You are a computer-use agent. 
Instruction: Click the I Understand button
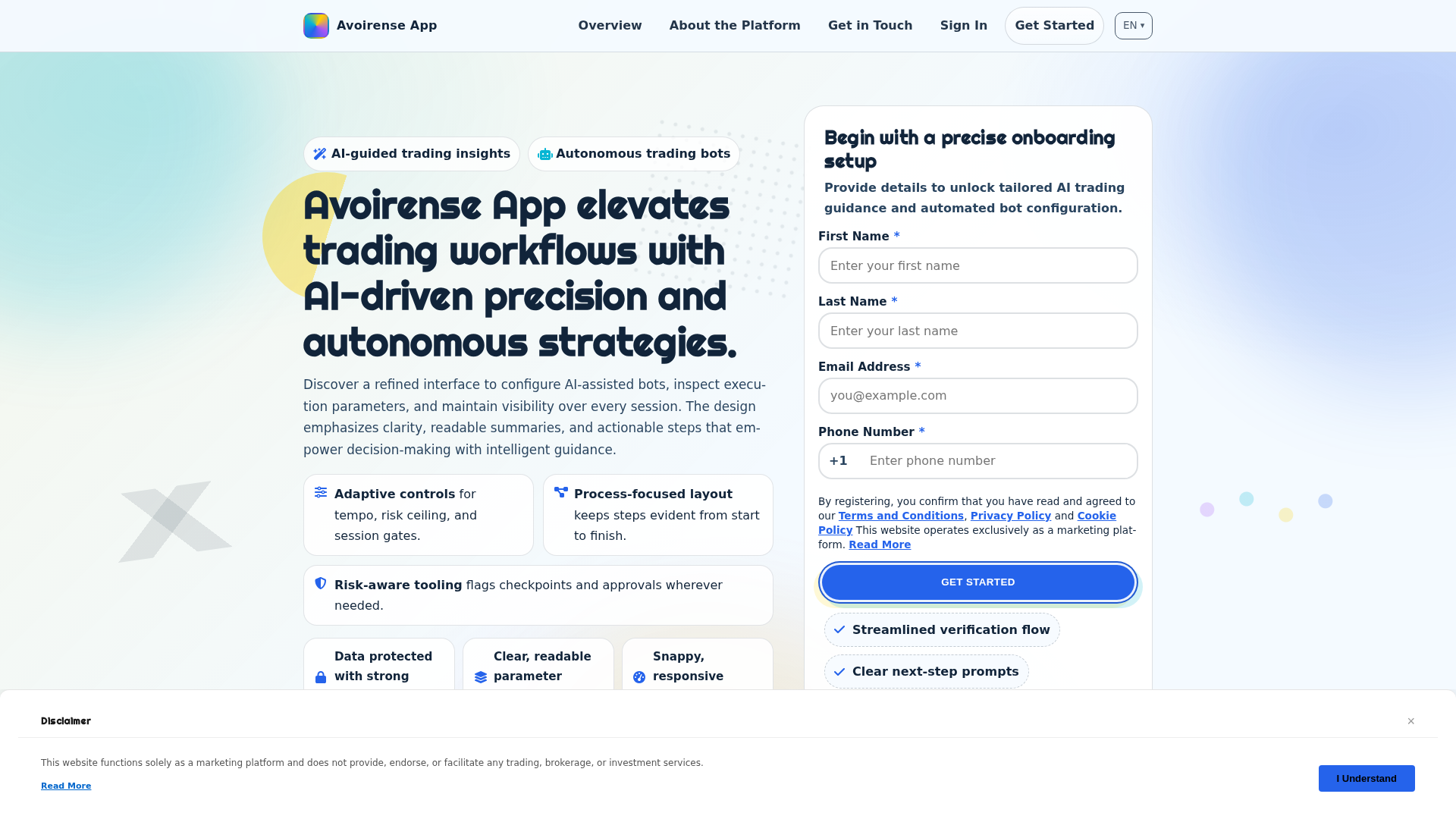(1367, 778)
